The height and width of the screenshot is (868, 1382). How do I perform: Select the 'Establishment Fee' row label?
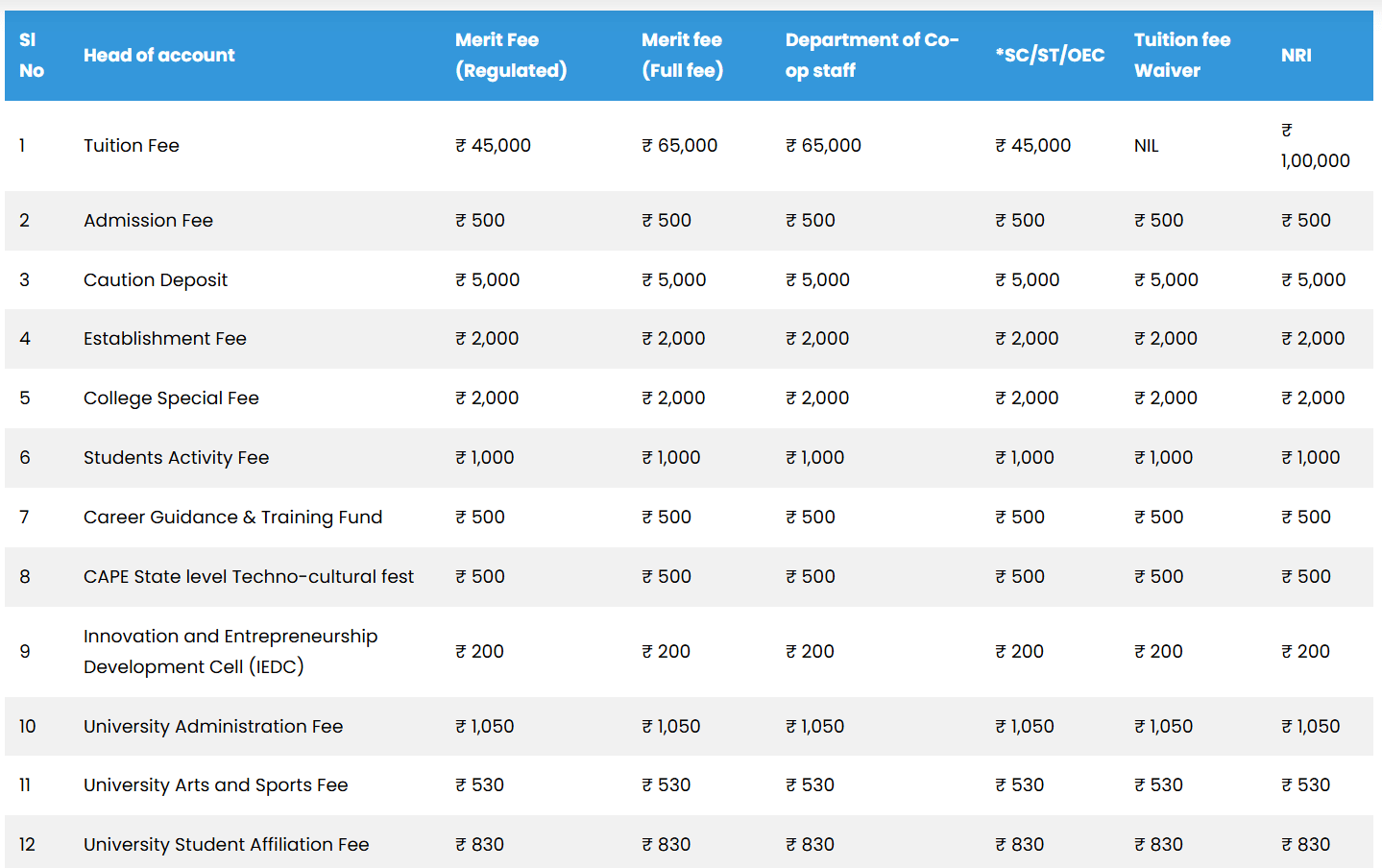pyautogui.click(x=164, y=339)
